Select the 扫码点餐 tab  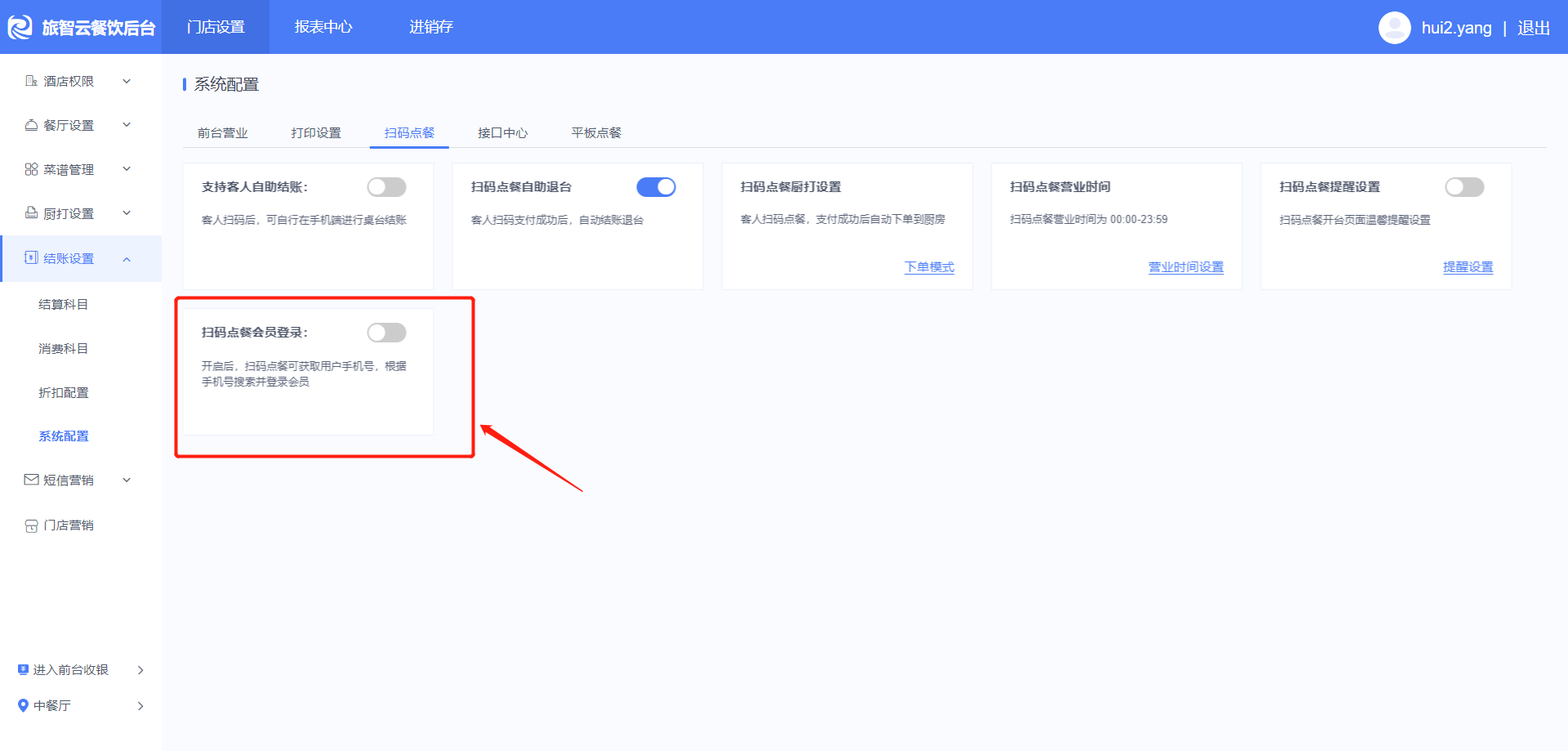409,132
